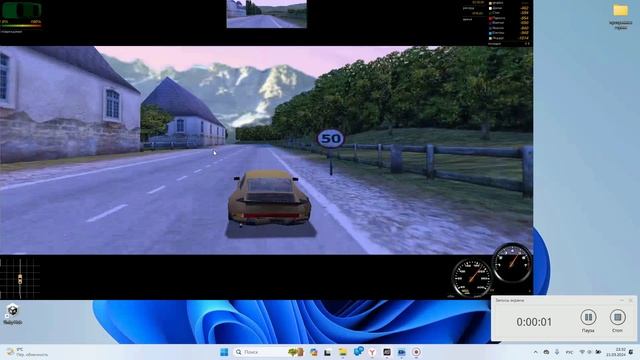640x360 pixels.
Task: Open the blue camera recorder taskbar icon
Action: point(402,352)
